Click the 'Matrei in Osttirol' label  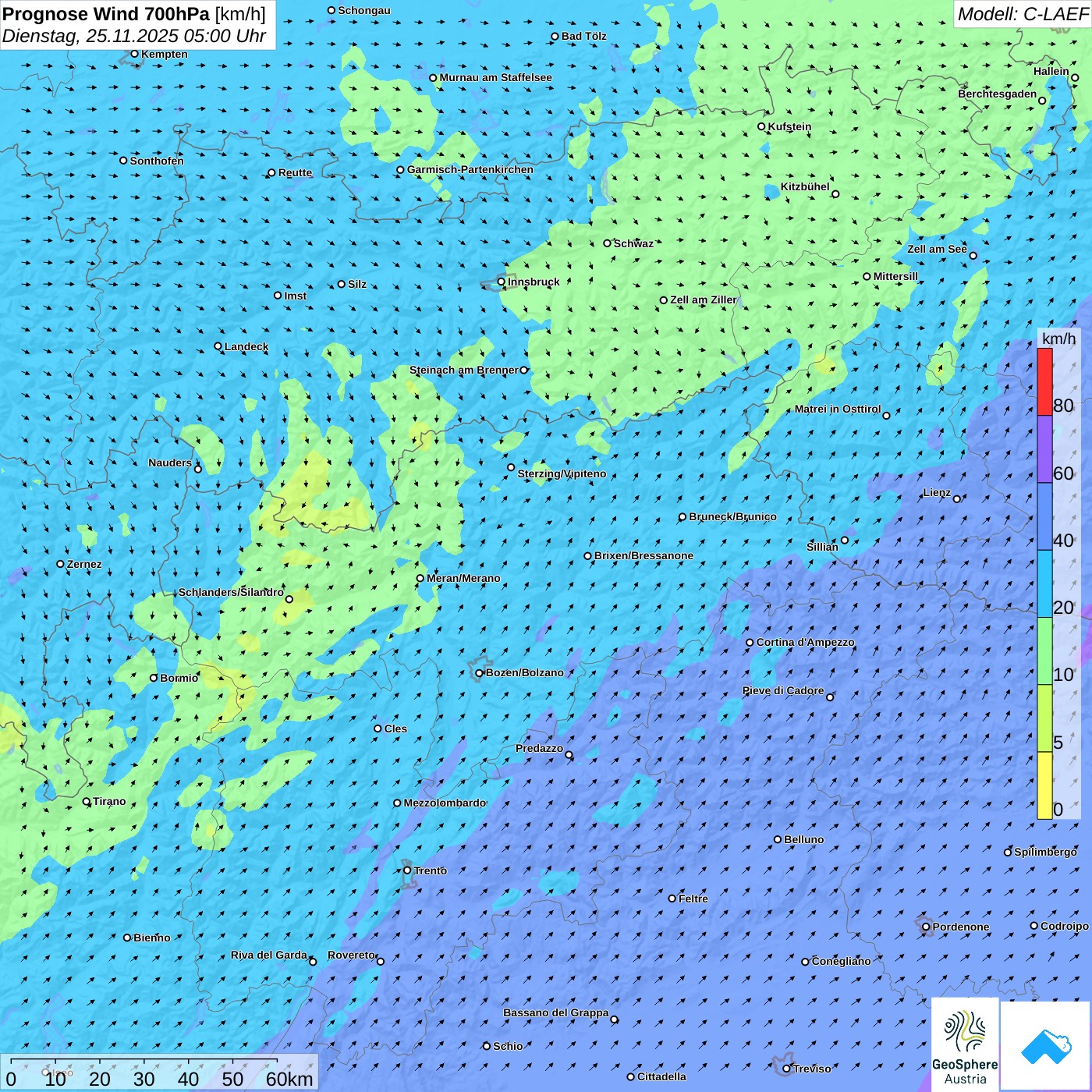coord(838,409)
